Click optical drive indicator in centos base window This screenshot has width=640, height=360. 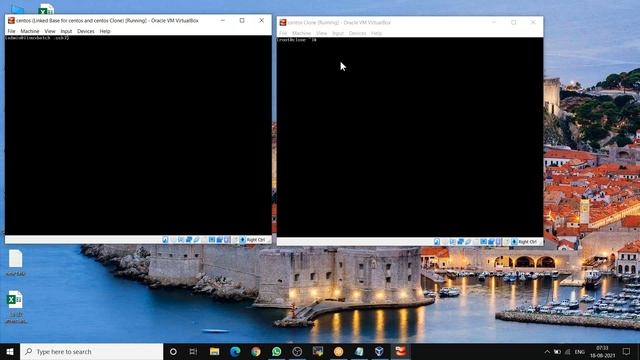pyautogui.click(x=173, y=240)
